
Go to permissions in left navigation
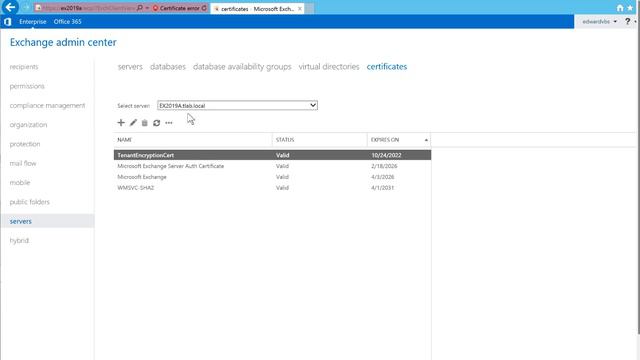(x=27, y=86)
